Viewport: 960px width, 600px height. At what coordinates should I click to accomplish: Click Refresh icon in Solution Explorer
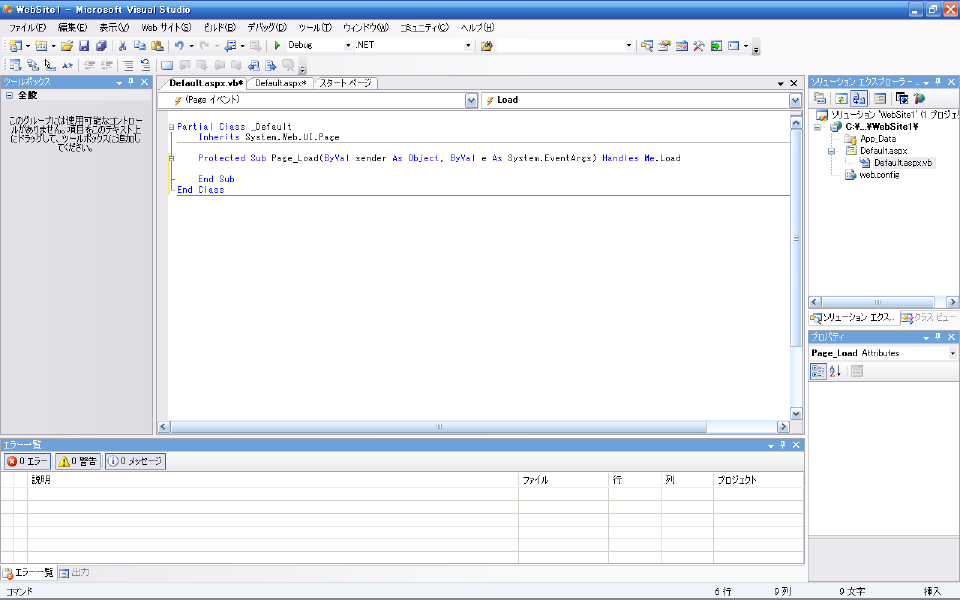point(842,99)
